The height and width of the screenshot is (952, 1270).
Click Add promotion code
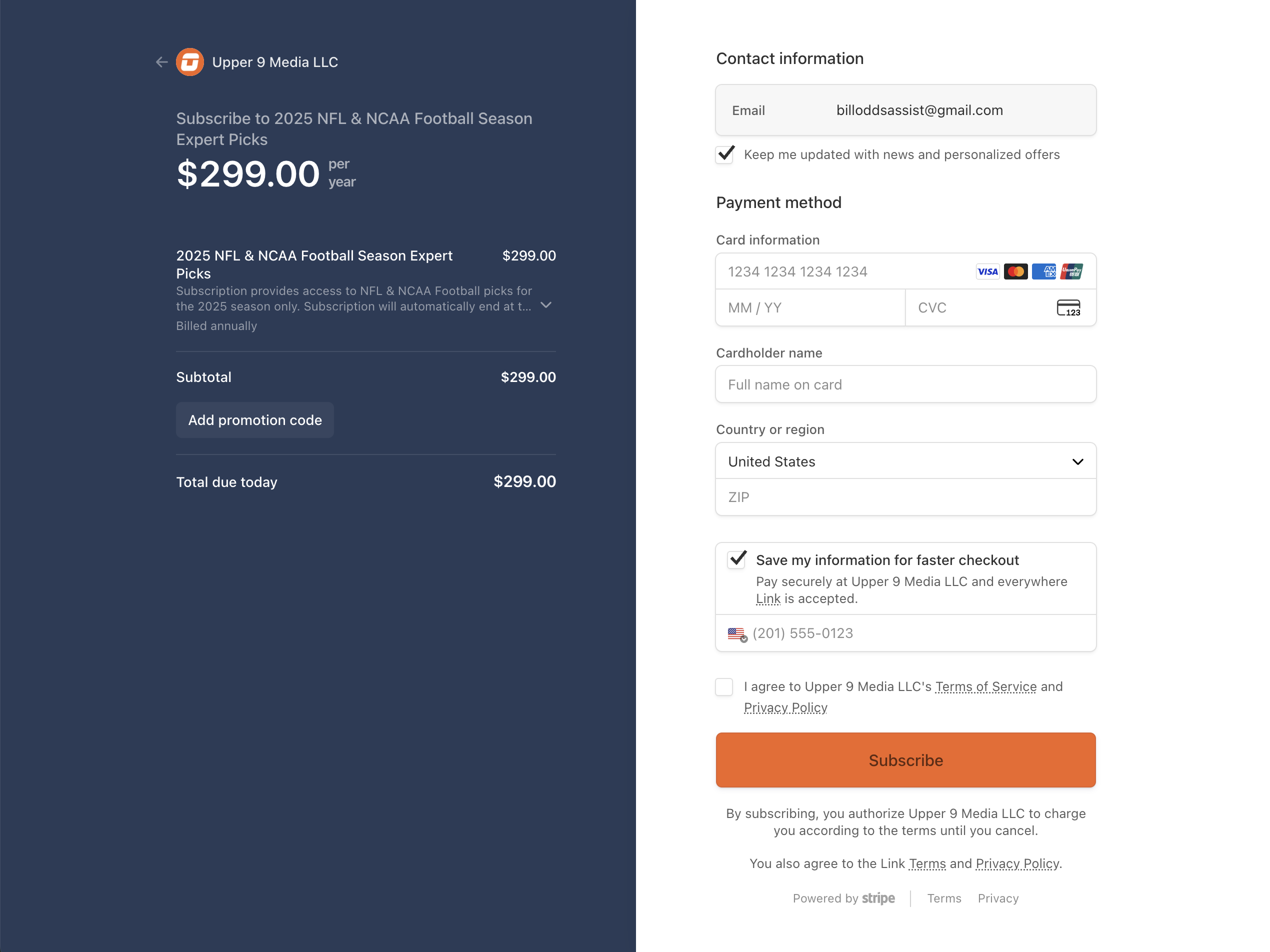(254, 419)
